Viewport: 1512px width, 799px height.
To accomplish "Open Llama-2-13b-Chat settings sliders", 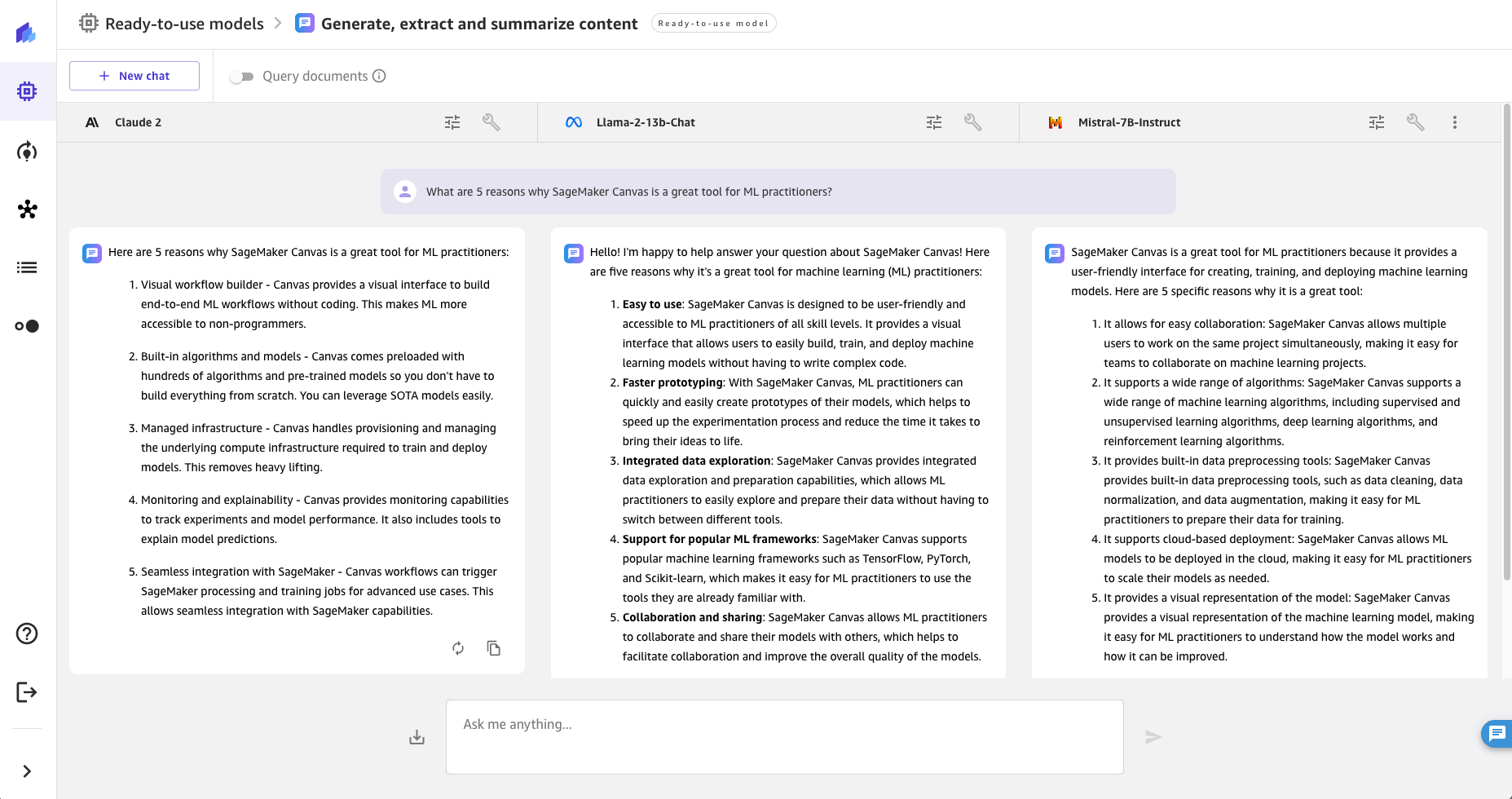I will pyautogui.click(x=934, y=122).
